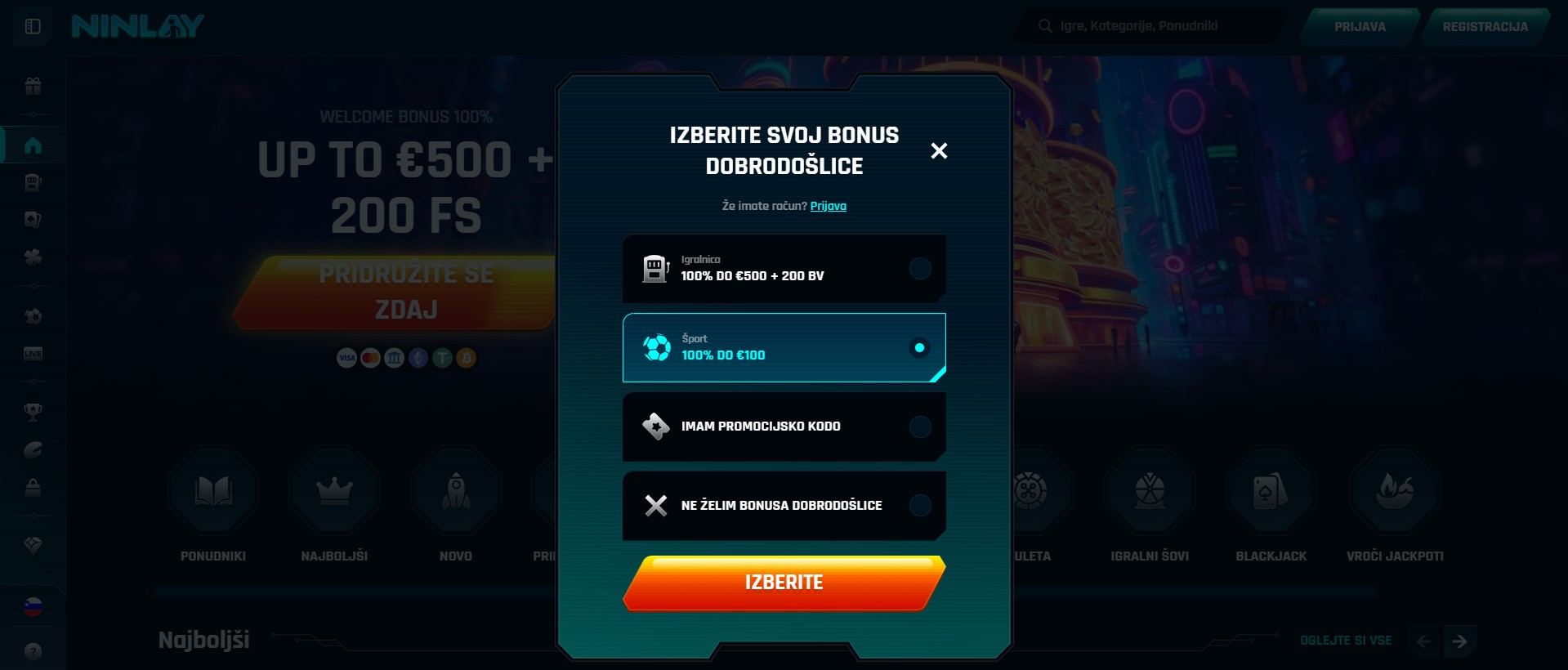Choose the 'Imam promocijsko kodo' radio option
This screenshot has height=670, width=1568.
tap(784, 427)
